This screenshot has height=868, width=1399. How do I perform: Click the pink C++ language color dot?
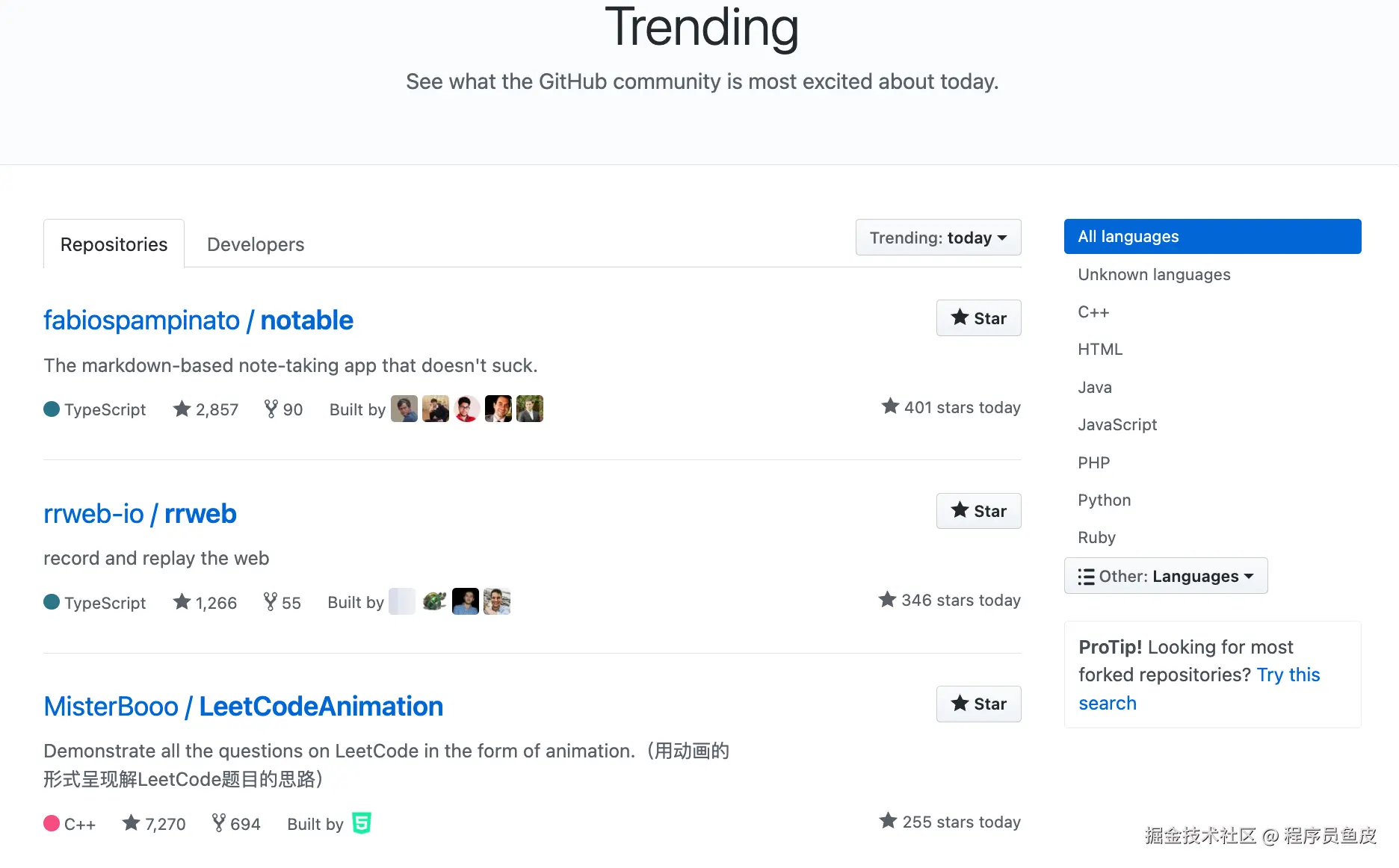[x=52, y=823]
